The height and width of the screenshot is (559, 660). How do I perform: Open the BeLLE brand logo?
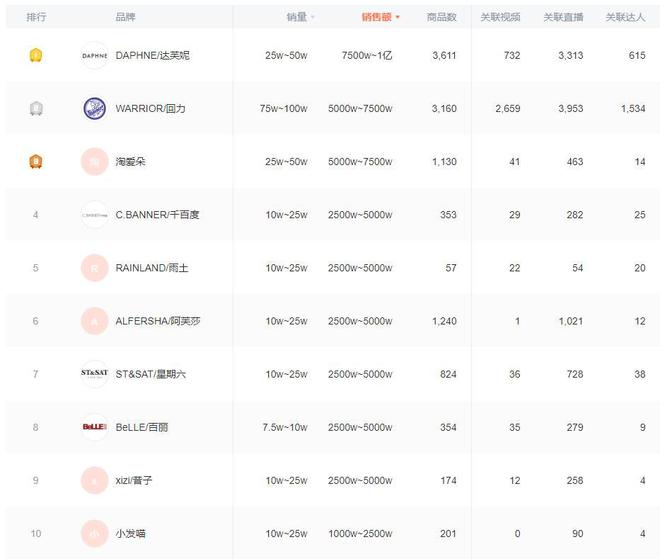point(95,427)
